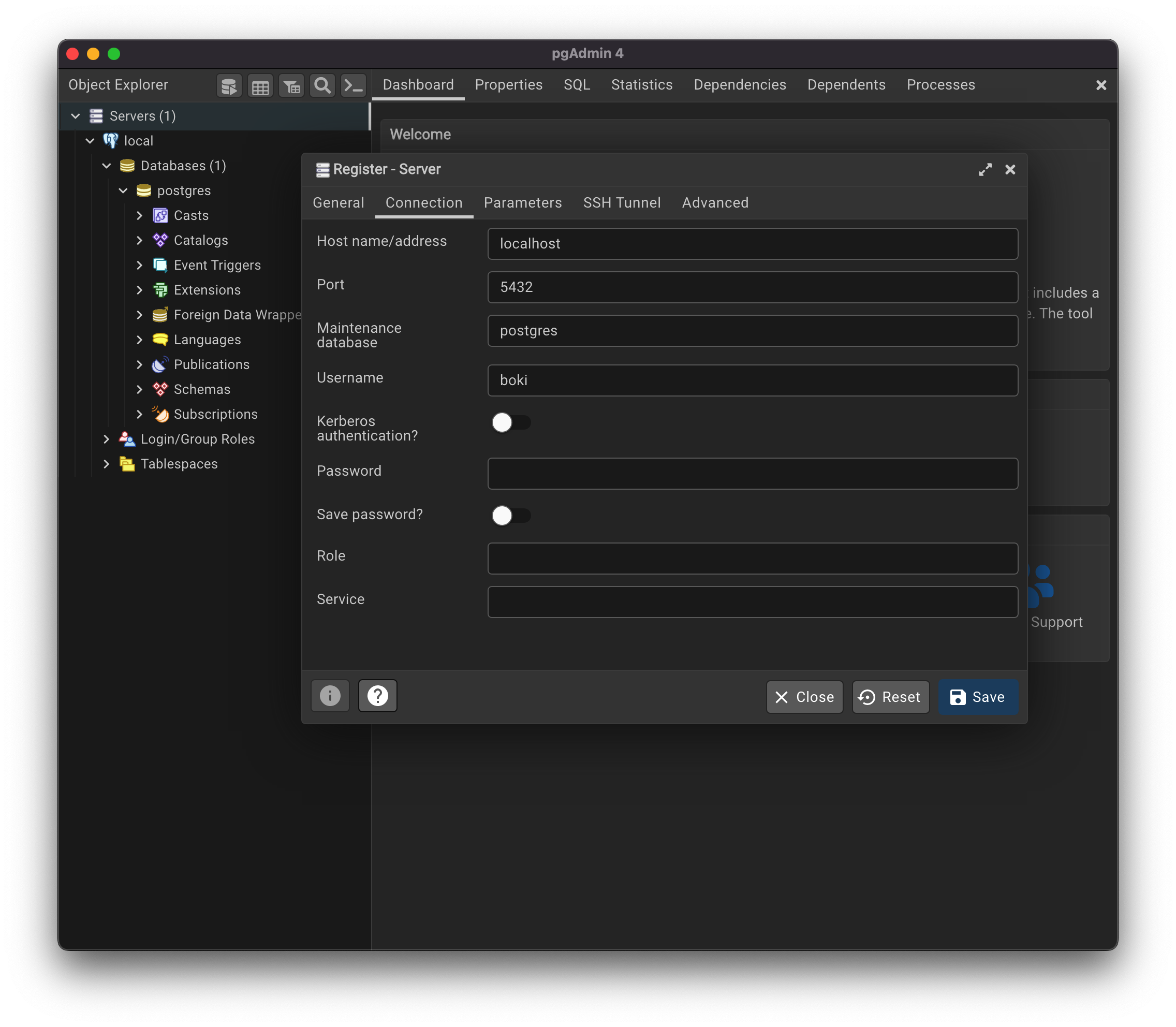Launch the PSQL Tool terminal icon
Image resolution: width=1176 pixels, height=1027 pixels.
pyautogui.click(x=353, y=86)
